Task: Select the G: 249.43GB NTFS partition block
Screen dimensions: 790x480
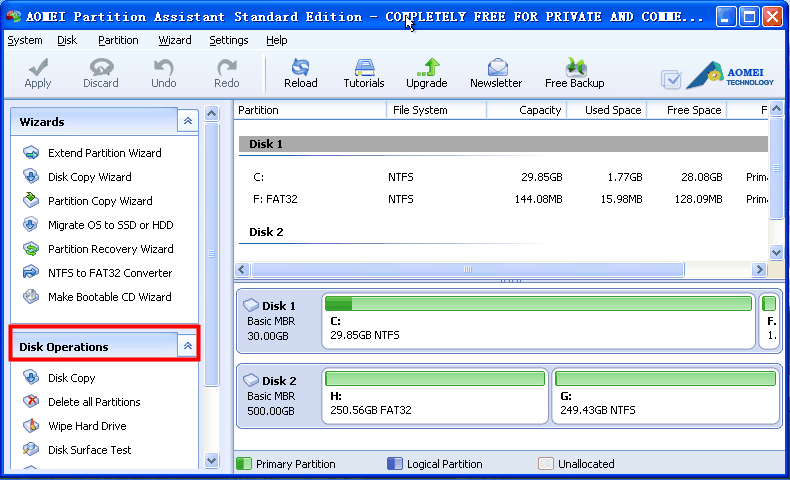Action: pos(665,396)
